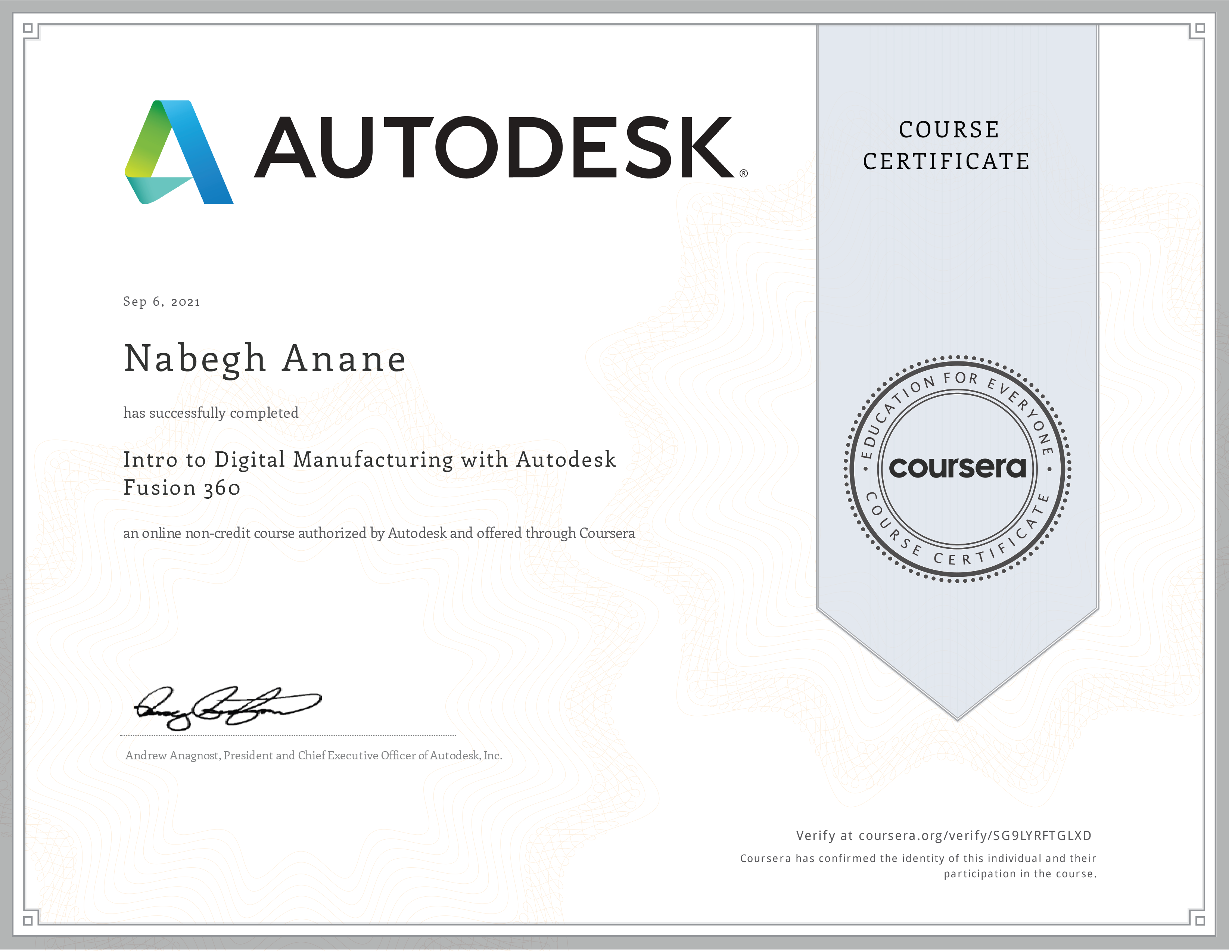Open the coursera.org/verify verification link
Image resolution: width=1232 pixels, height=952 pixels.
[975, 836]
